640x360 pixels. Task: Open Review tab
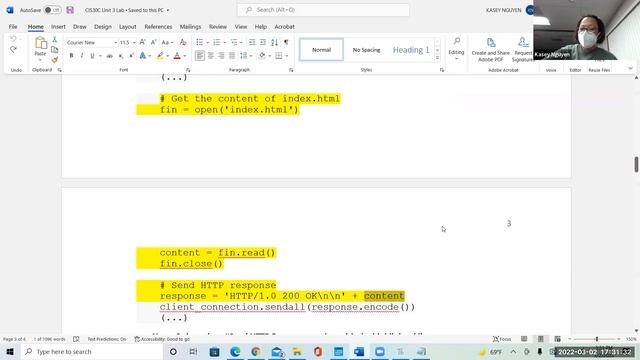click(218, 27)
